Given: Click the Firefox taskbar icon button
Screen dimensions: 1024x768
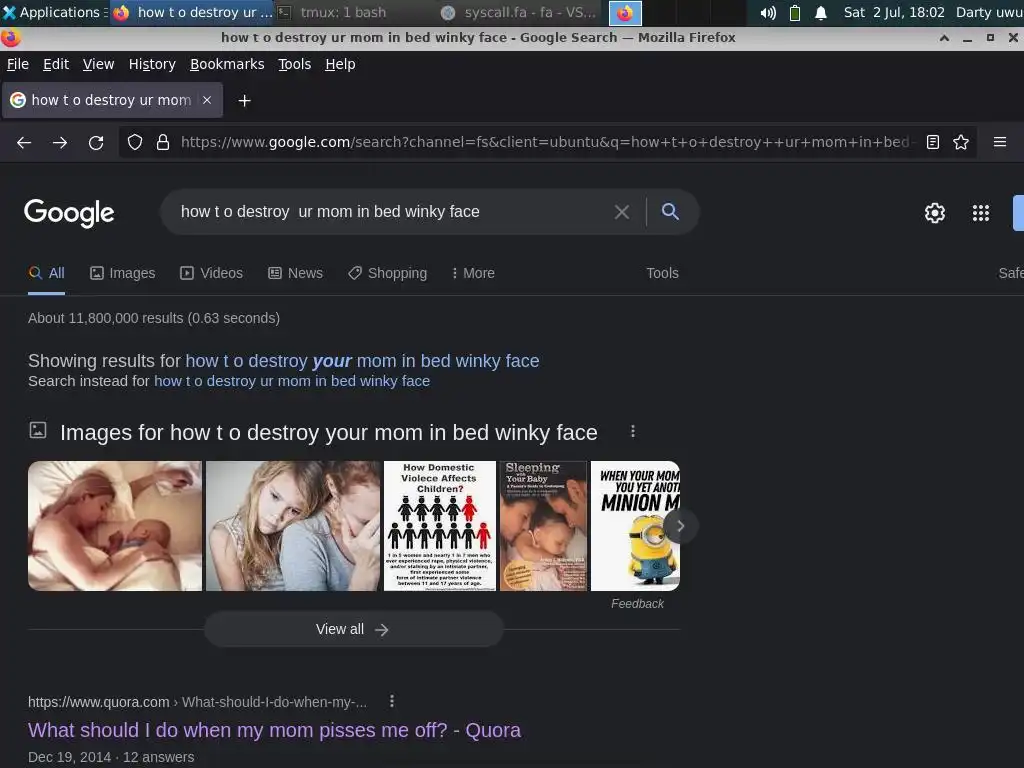Looking at the screenshot, I should point(625,12).
